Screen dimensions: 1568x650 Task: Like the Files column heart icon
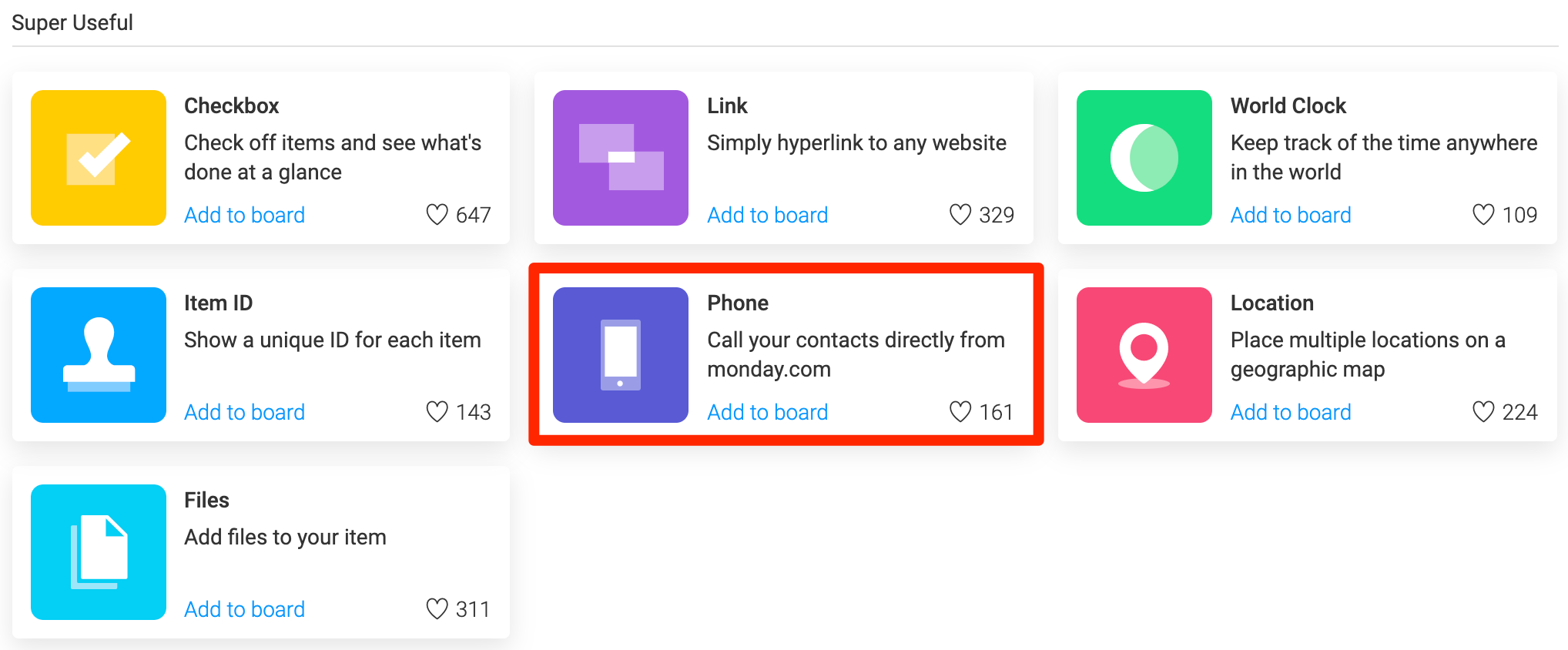(437, 608)
